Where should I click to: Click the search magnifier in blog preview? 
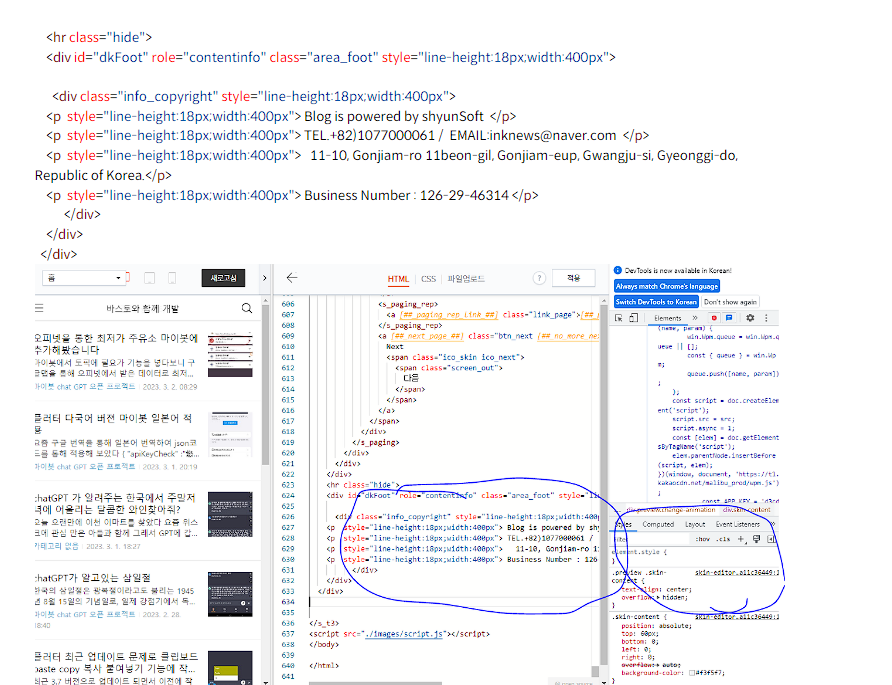[x=247, y=308]
